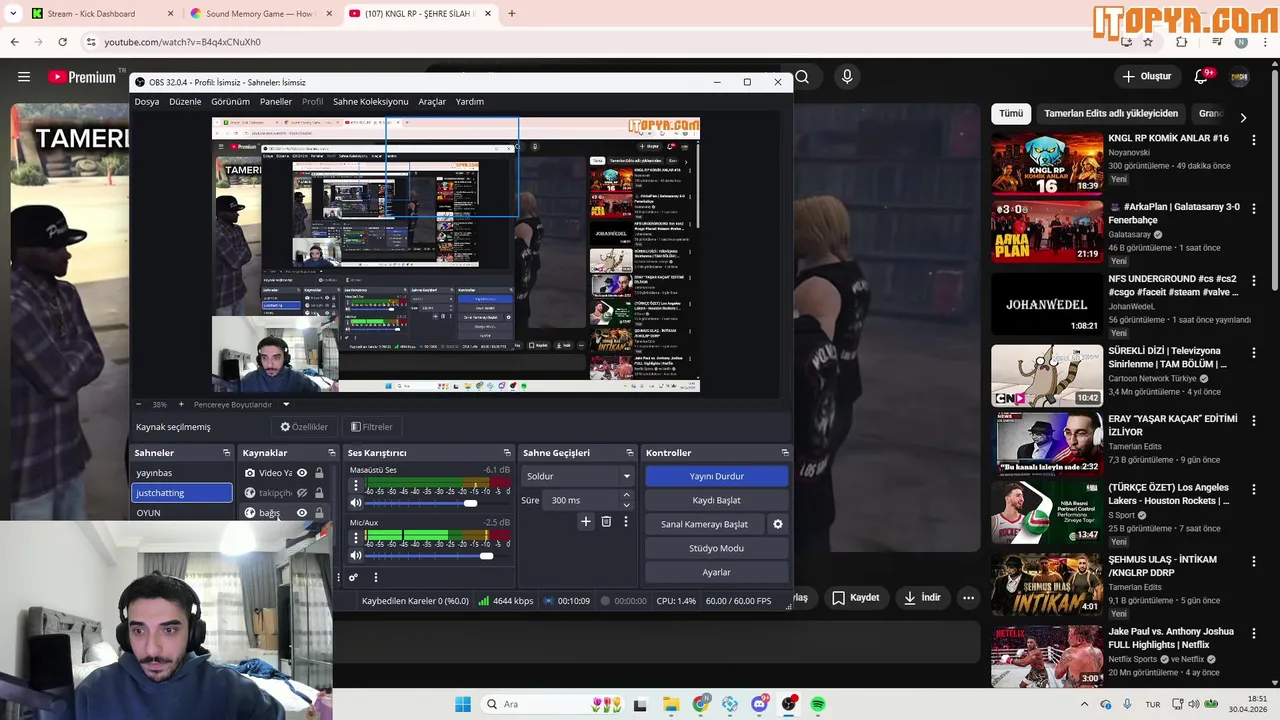Toggle lock on Video Ya source
Viewport: 1280px width, 720px height.
tap(319, 473)
